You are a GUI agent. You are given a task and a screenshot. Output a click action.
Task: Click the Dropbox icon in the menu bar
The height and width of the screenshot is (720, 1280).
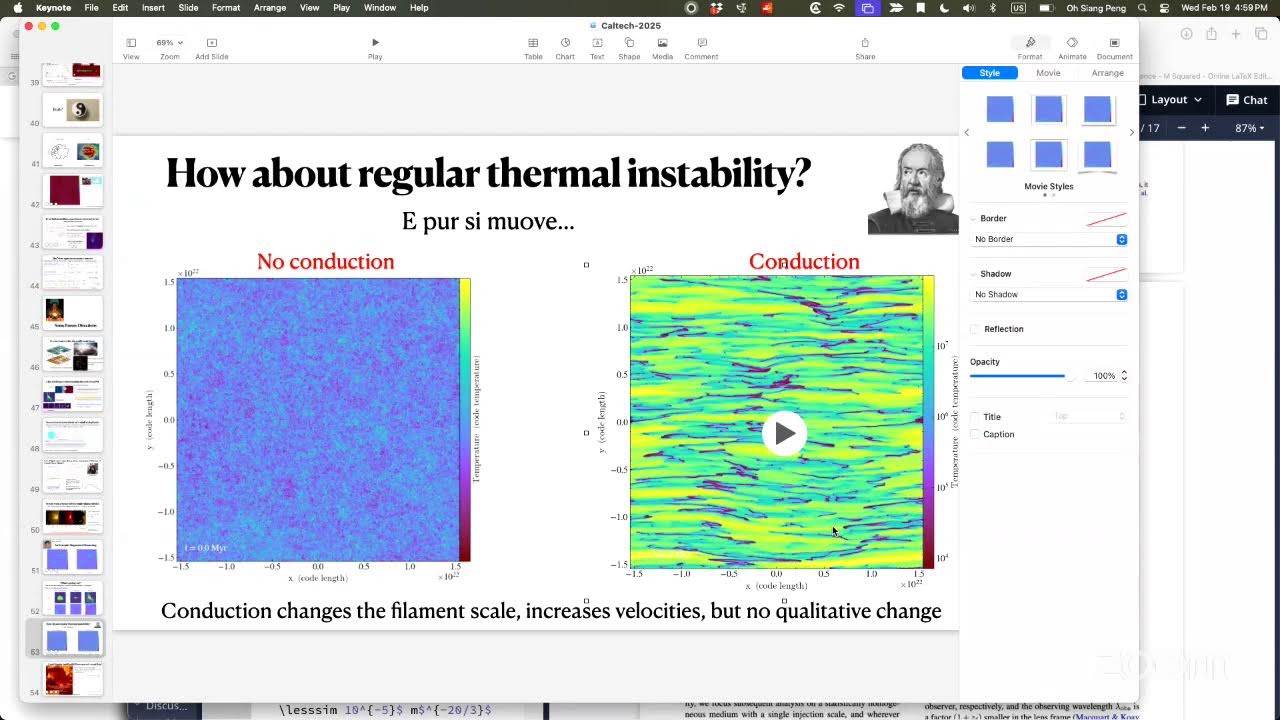point(717,8)
